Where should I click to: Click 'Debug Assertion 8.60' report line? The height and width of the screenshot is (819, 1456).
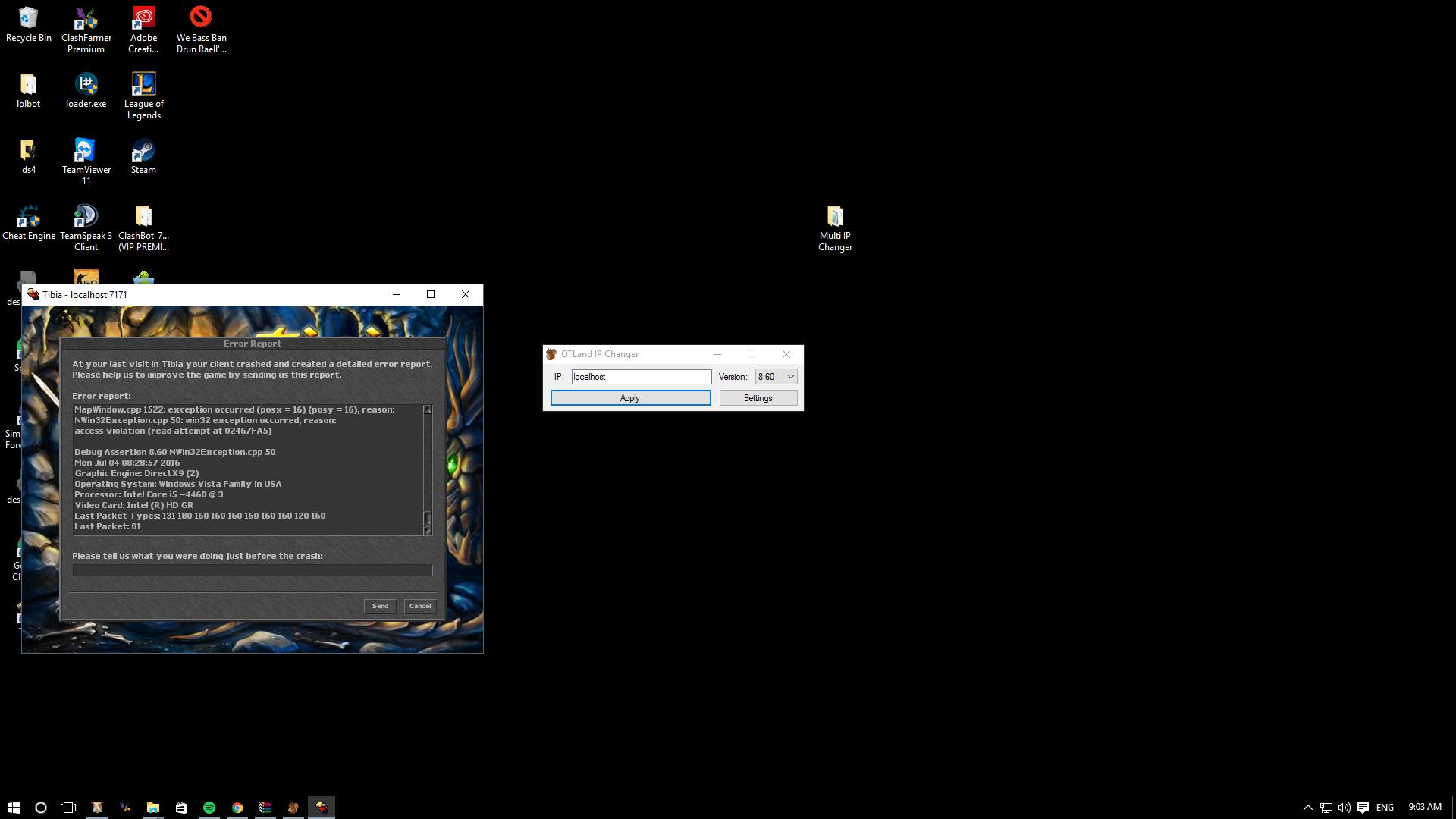click(x=175, y=452)
